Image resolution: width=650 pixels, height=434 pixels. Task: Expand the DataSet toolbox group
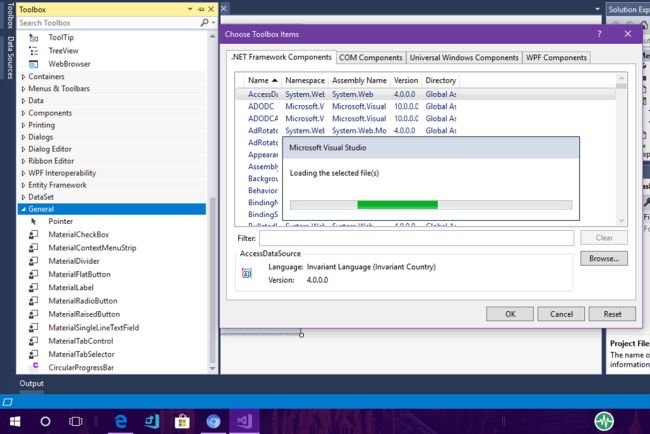tap(23, 197)
